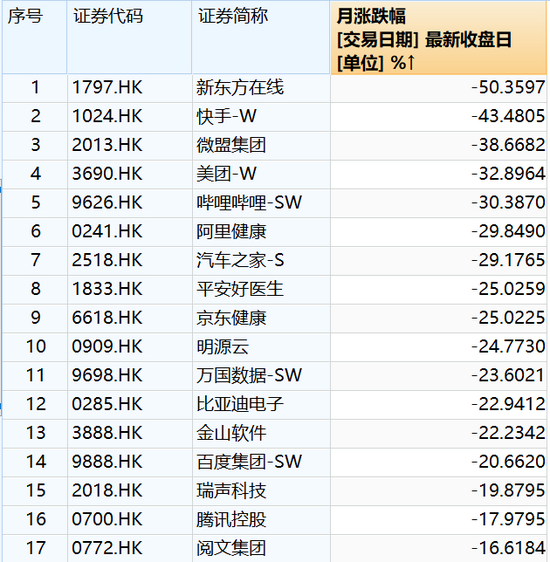Select code 9626.HK for 哔哩哔哩-SW
The image size is (550, 562).
[x=107, y=203]
